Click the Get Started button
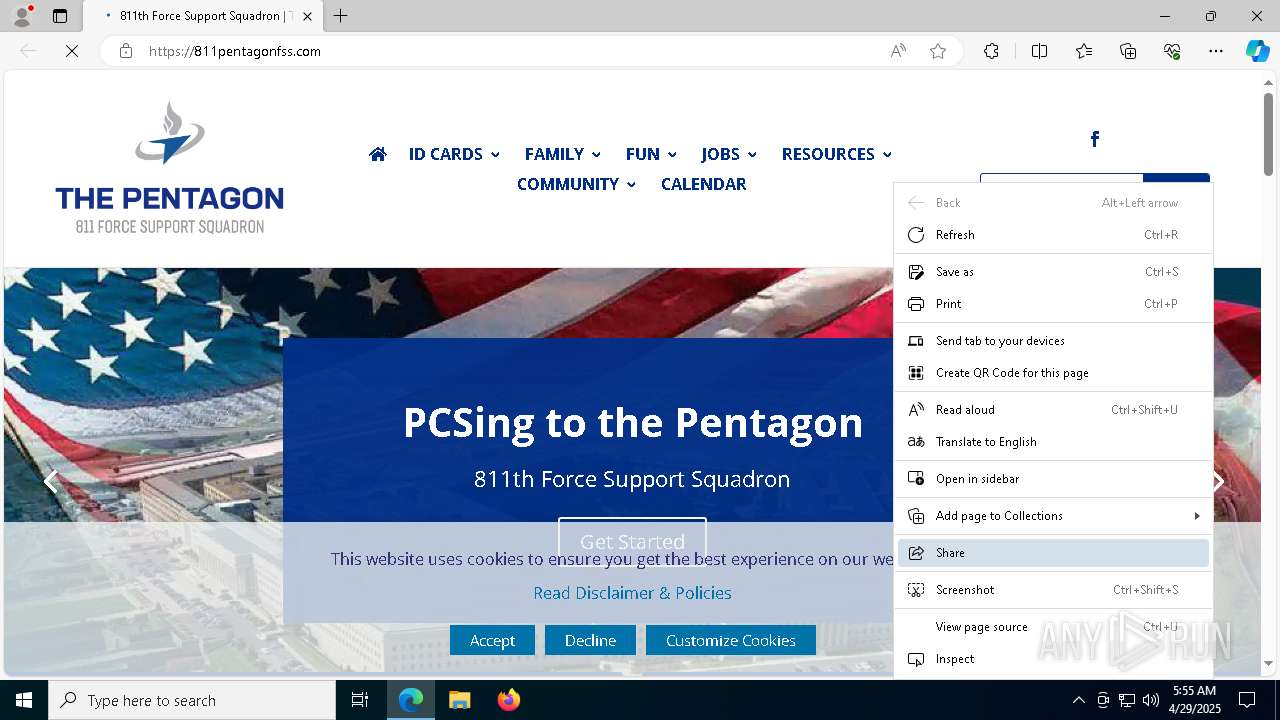 [x=632, y=541]
